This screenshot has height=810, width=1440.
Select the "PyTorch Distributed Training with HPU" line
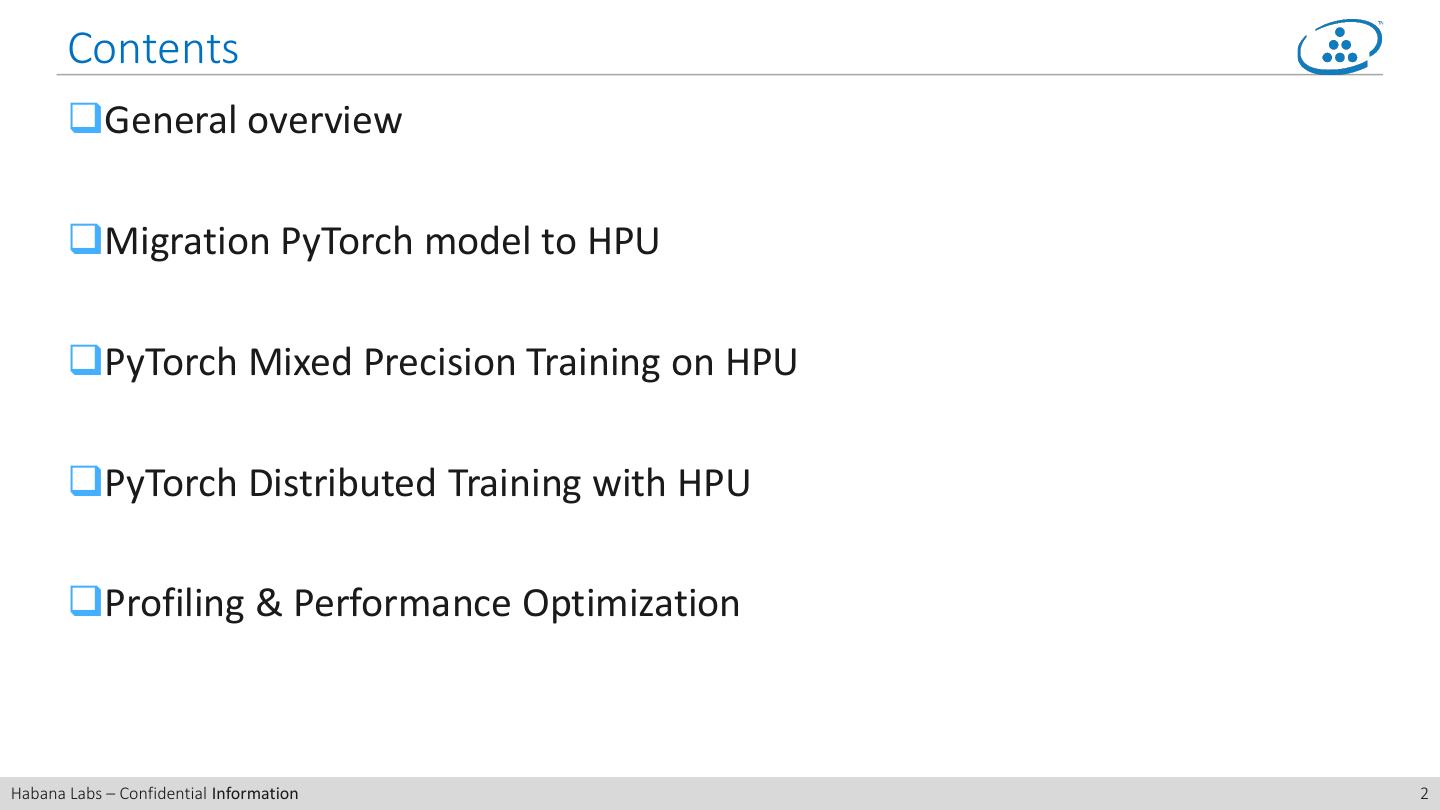[427, 483]
